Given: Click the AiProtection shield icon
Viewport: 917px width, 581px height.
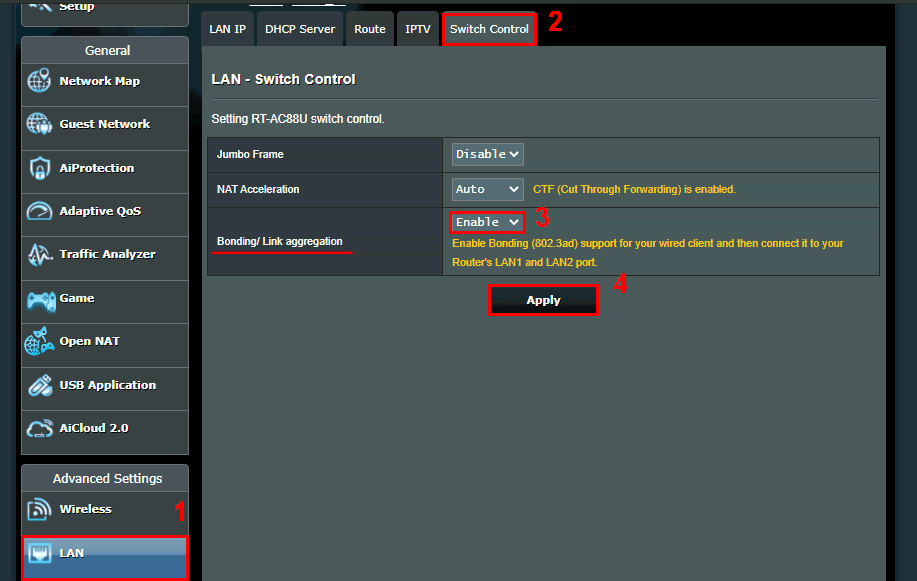Looking at the screenshot, I should click(x=40, y=168).
